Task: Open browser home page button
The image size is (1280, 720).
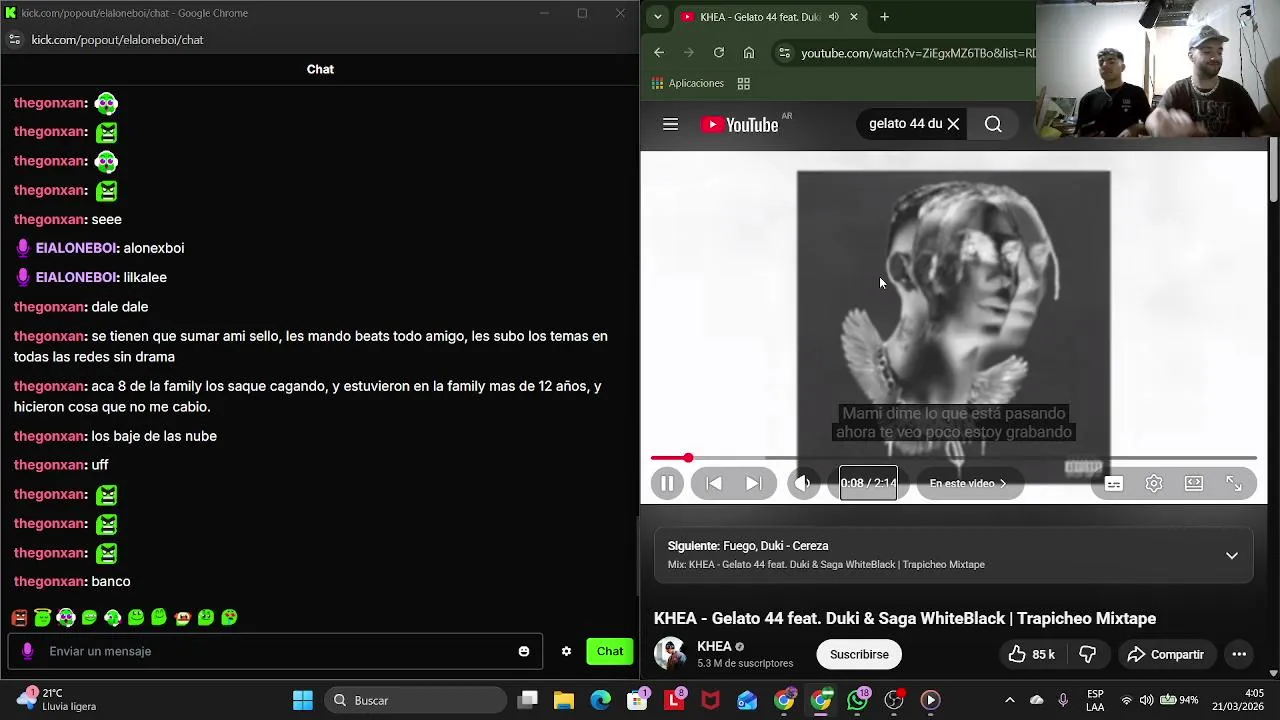Action: [749, 52]
